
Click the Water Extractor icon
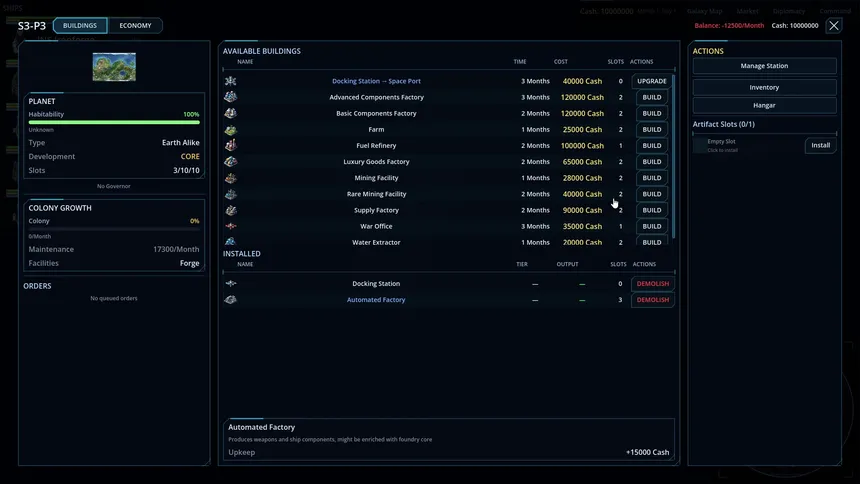230,241
